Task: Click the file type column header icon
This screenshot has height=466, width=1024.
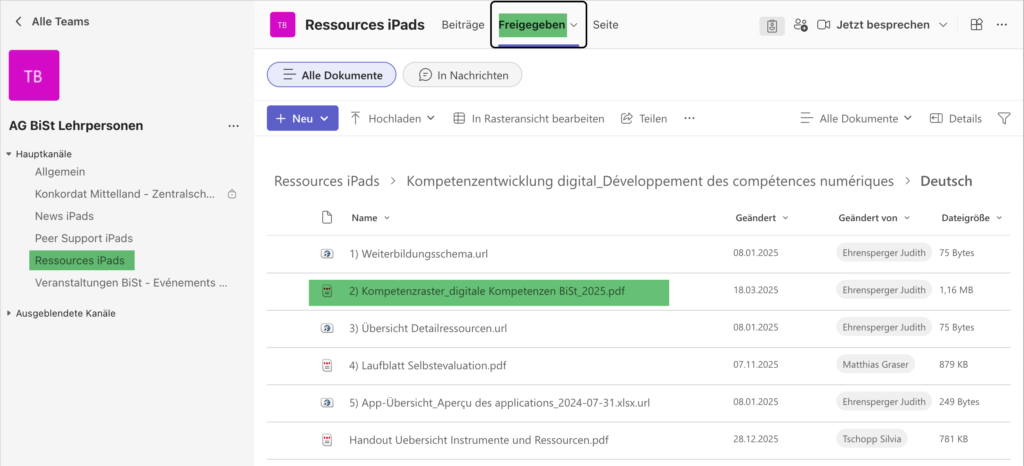Action: click(327, 217)
